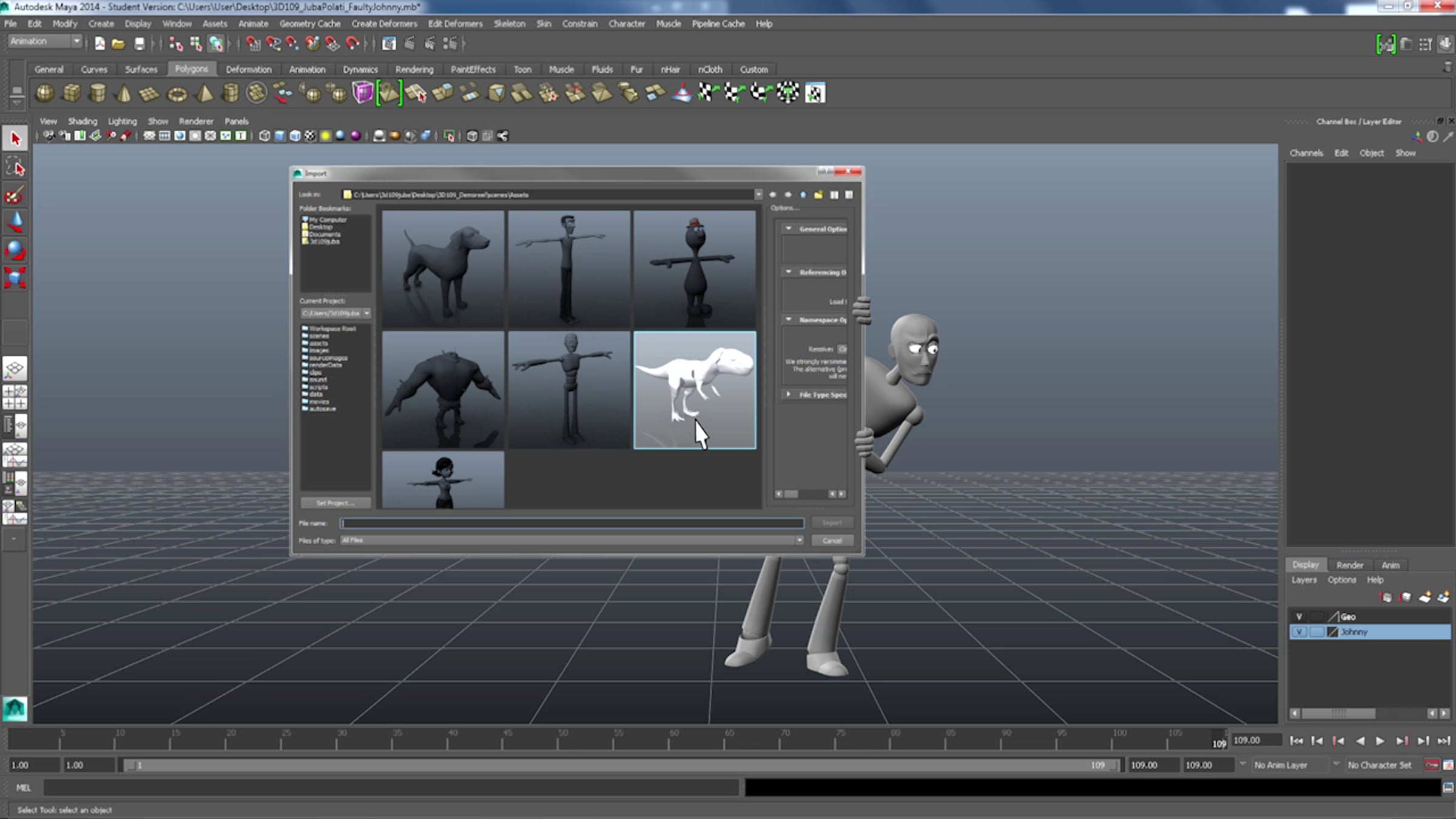Screen dimensions: 1456x819
Task: Click the Cancel button in Import dialog
Action: point(832,541)
